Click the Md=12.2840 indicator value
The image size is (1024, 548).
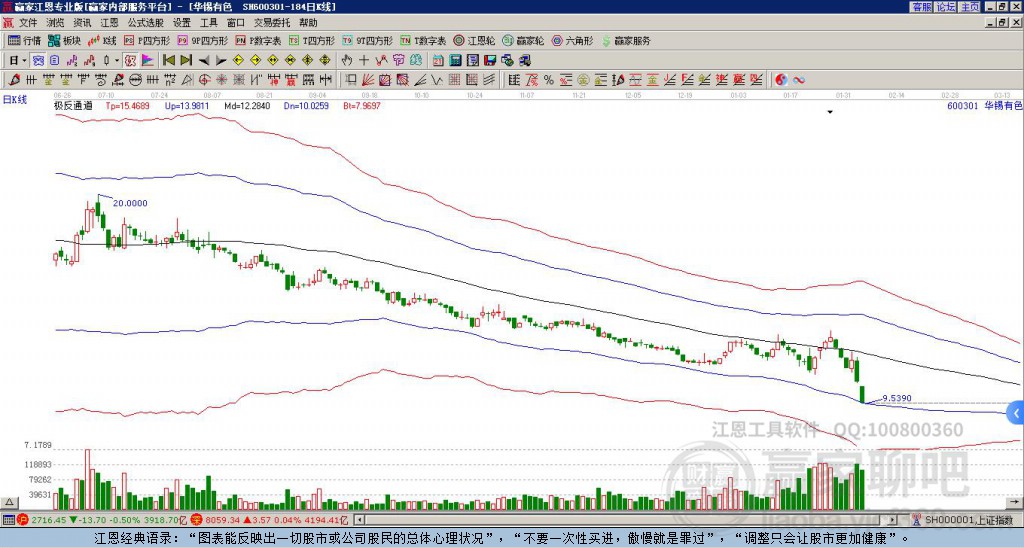(x=247, y=105)
